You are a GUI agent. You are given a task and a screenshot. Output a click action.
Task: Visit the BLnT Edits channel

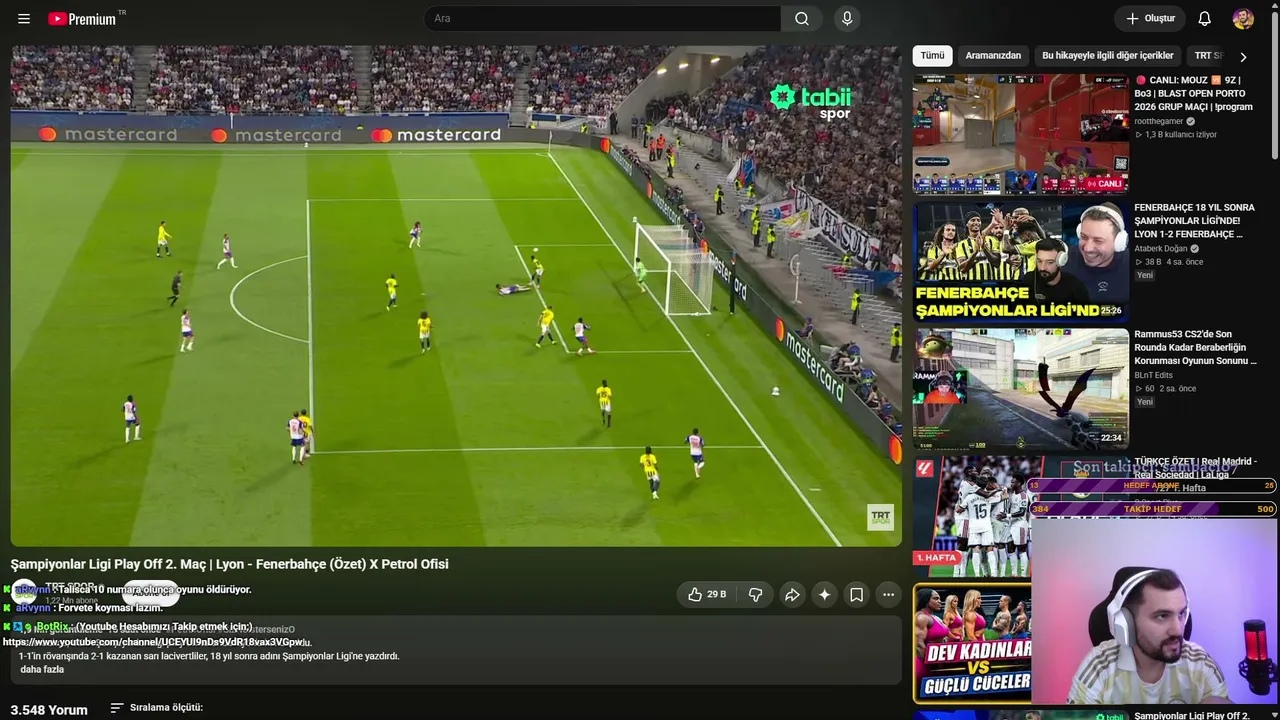(1153, 376)
